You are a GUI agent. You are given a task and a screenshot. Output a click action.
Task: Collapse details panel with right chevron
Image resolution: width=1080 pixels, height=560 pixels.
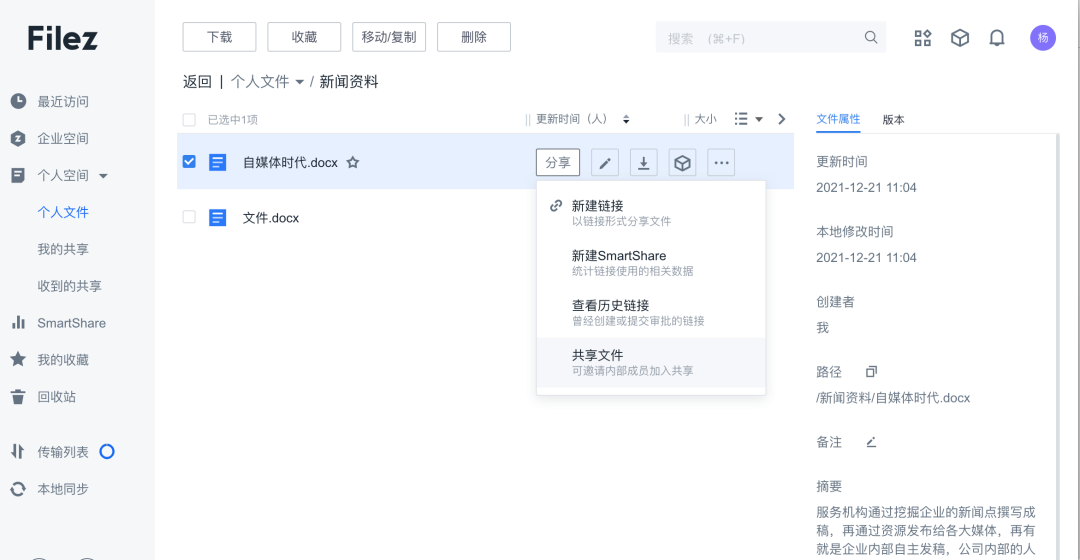pyautogui.click(x=781, y=119)
